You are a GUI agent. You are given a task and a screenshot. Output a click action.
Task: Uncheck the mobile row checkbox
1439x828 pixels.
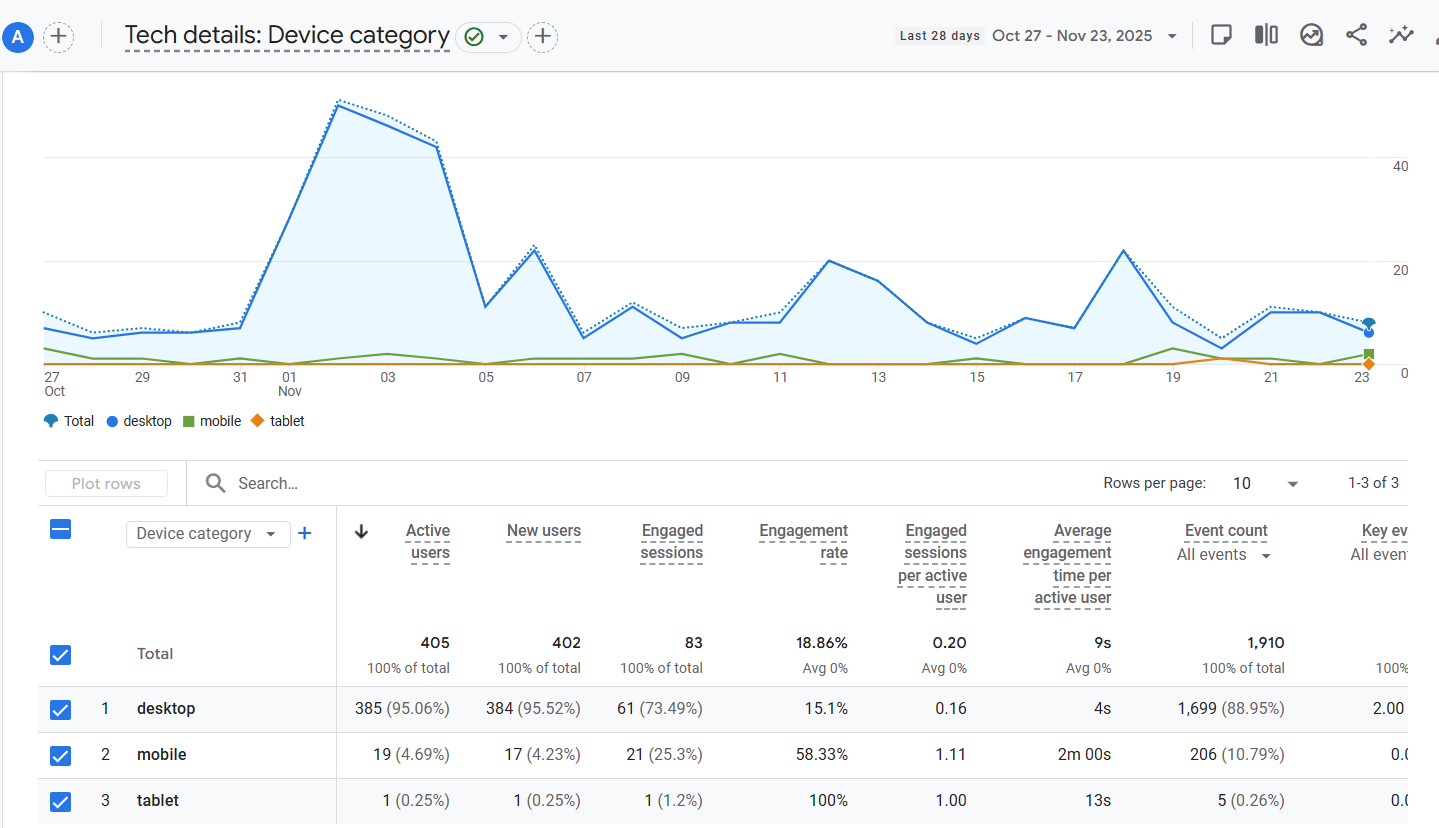[60, 755]
